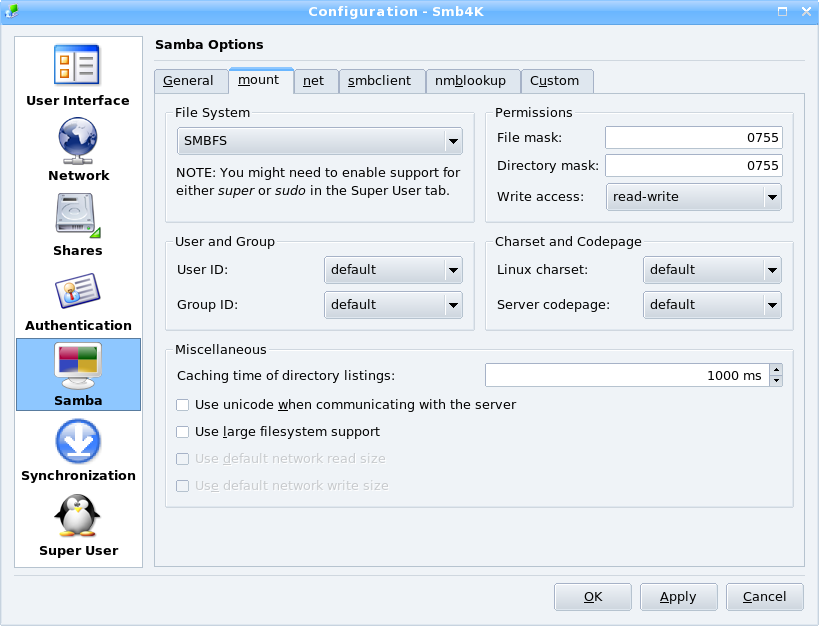Click the Directory mask label
Image resolution: width=819 pixels, height=626 pixels.
coord(548,166)
